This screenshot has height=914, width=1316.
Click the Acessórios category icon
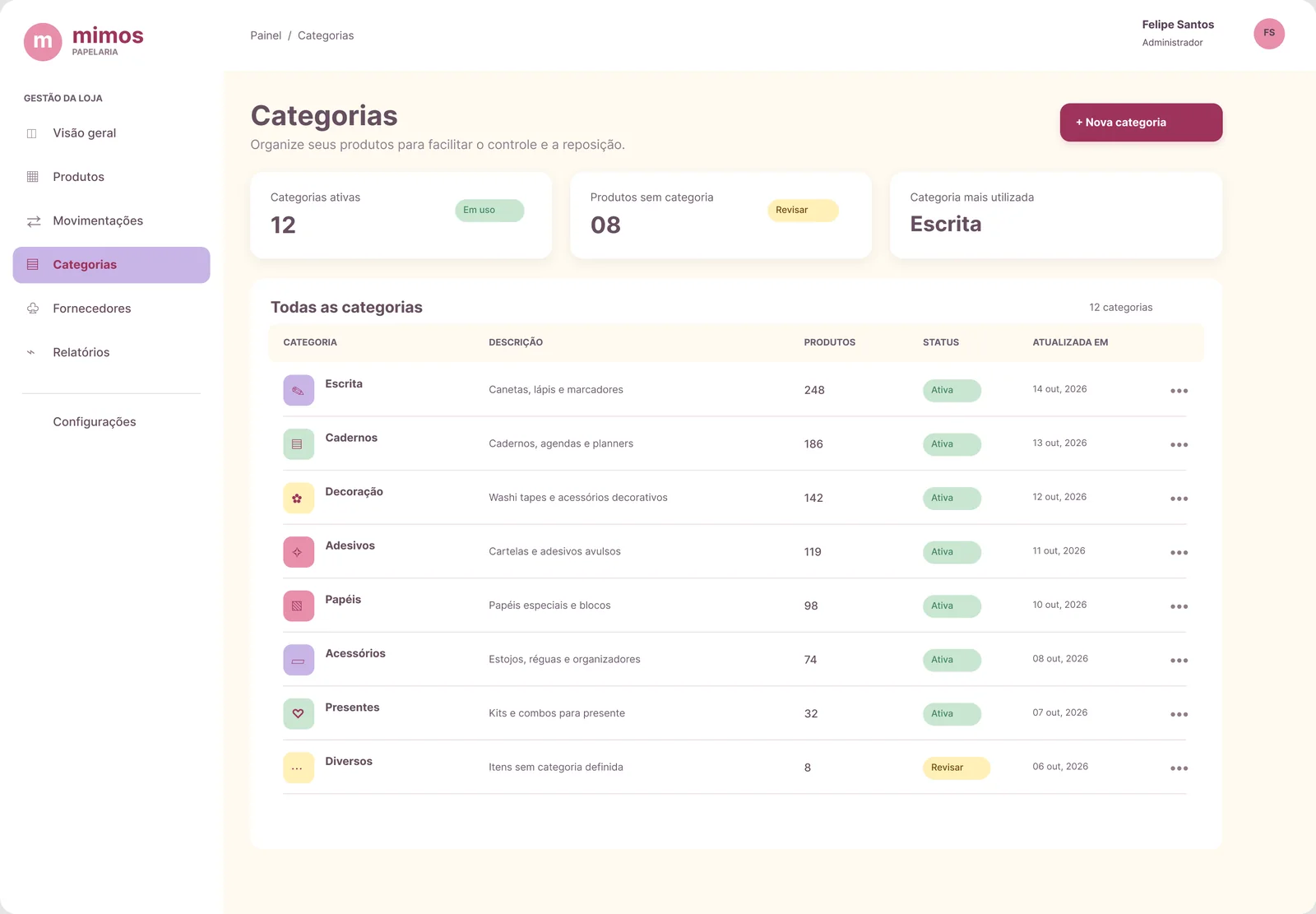[x=299, y=660]
